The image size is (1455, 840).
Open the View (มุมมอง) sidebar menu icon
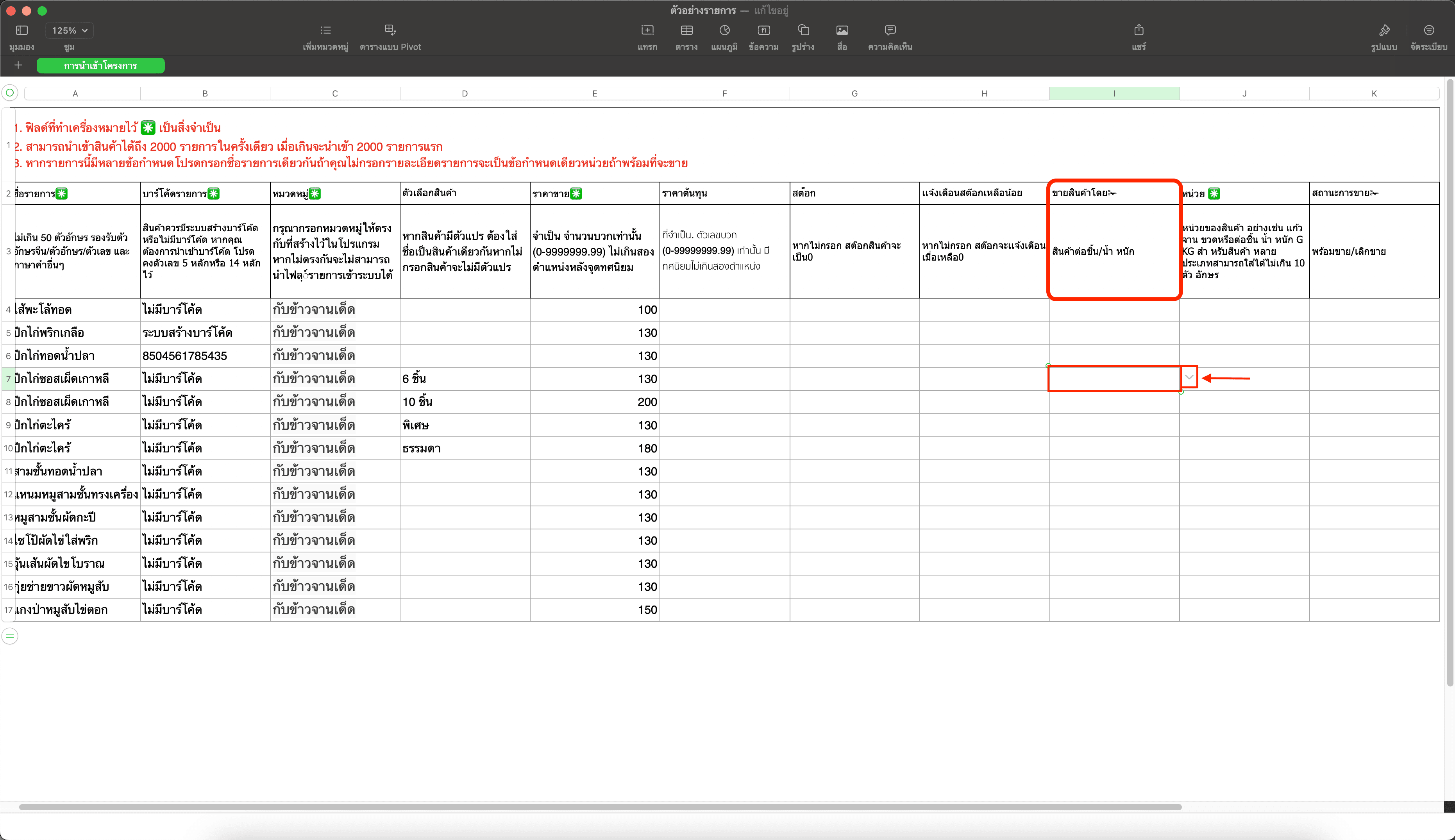point(22,30)
